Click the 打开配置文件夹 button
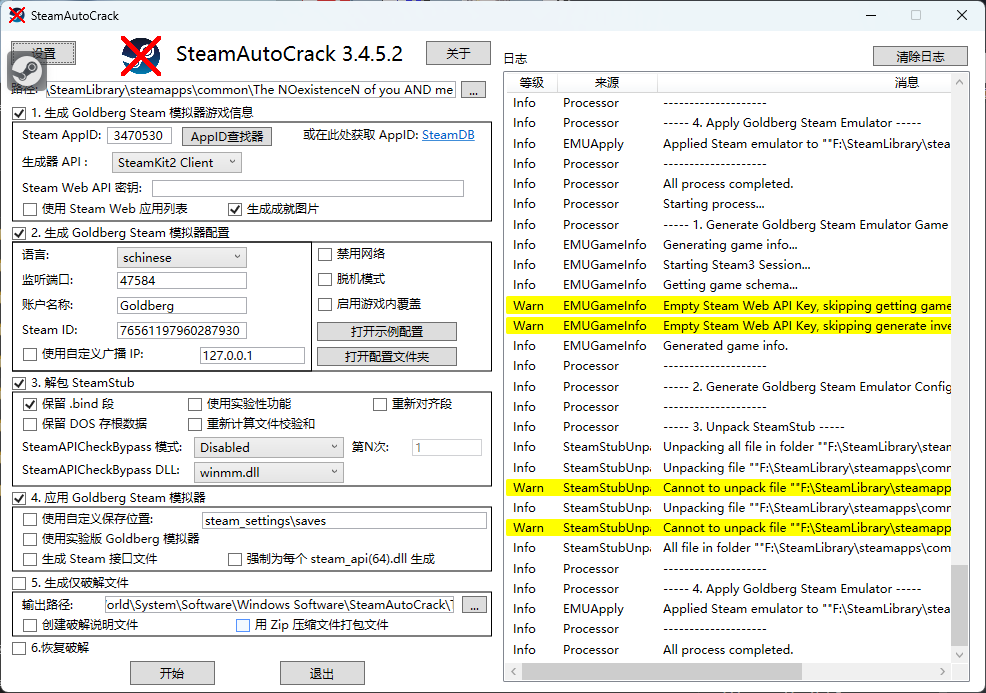The image size is (986, 693). coord(387,356)
